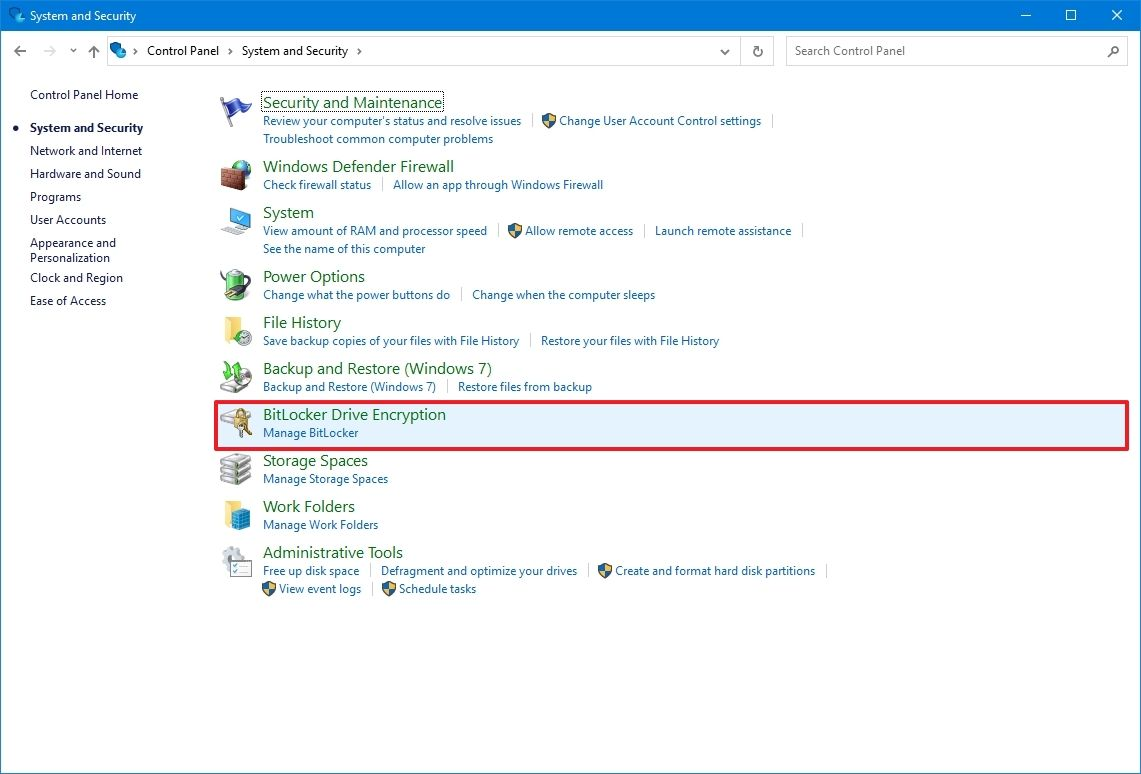Click the Power Options battery icon

[x=235, y=285]
